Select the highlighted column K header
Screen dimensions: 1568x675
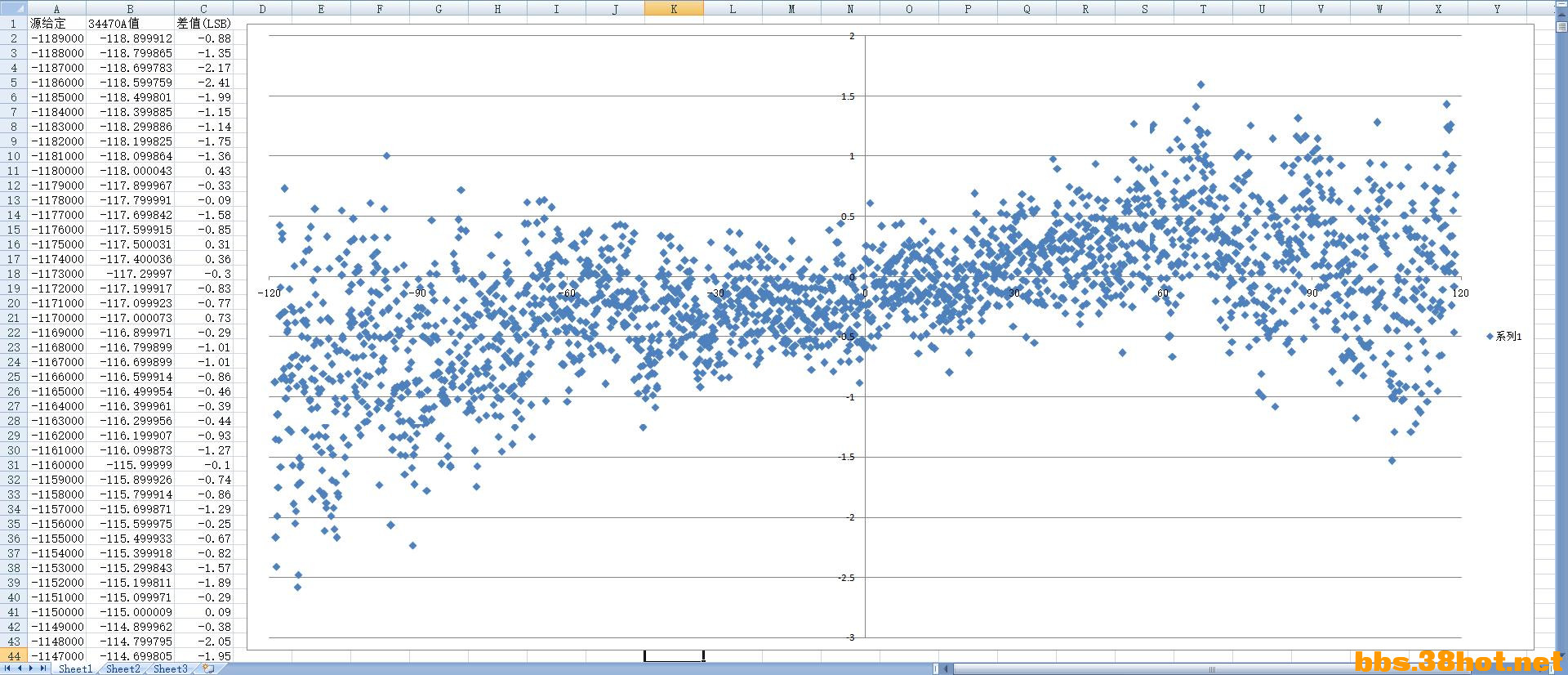click(674, 8)
